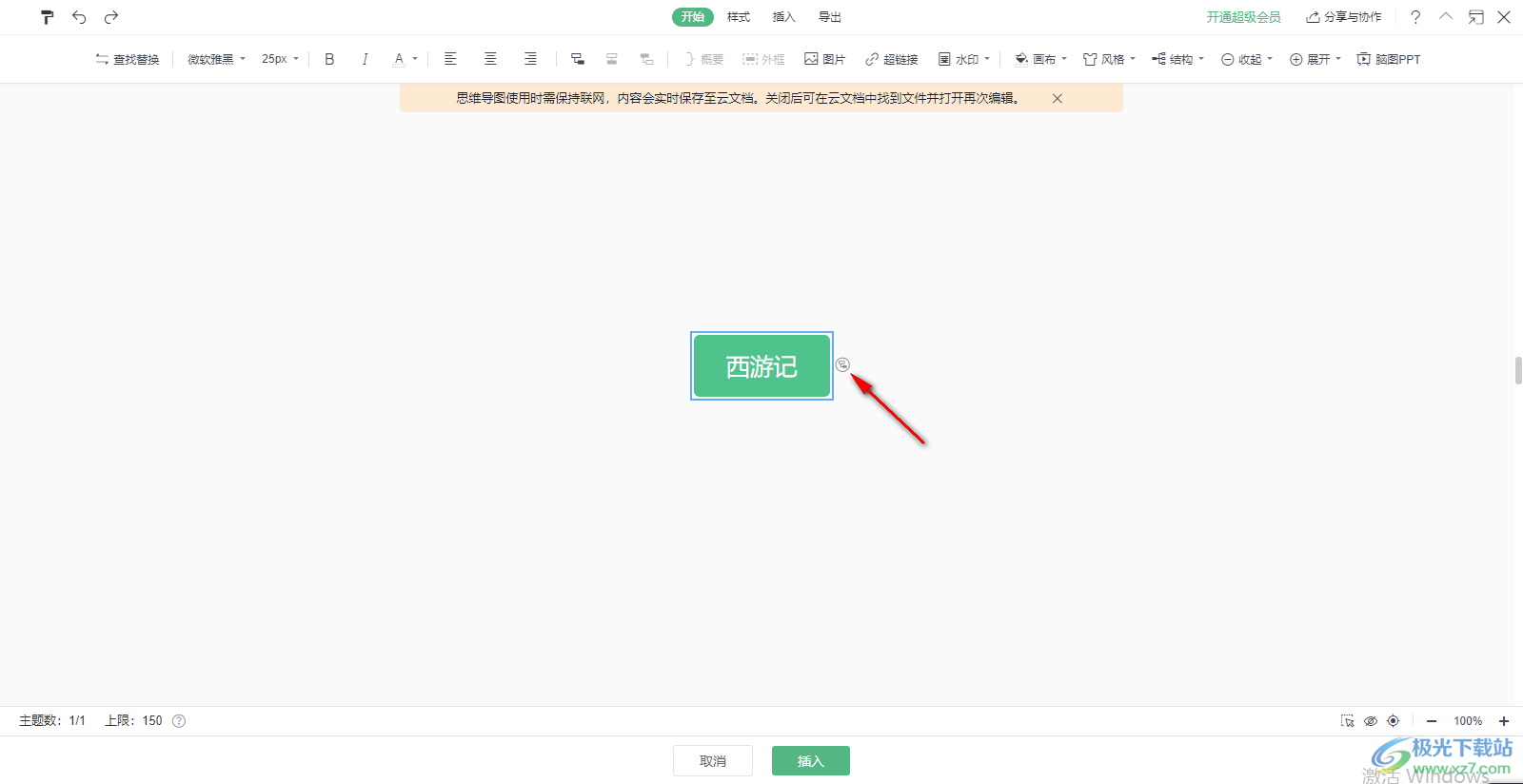Click the 脑图PPT button
This screenshot has height=784, width=1523.
click(x=1389, y=59)
